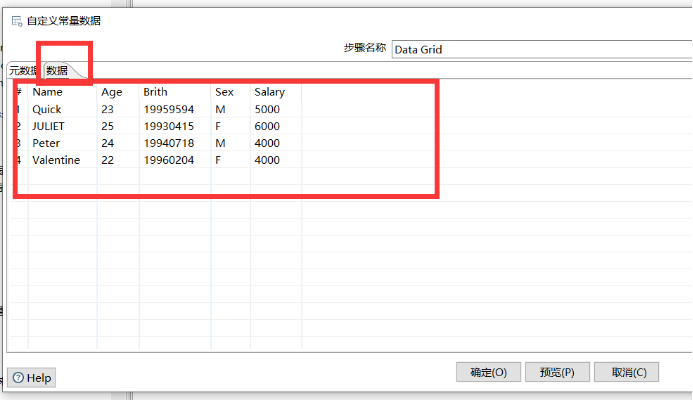
Task: Select Peter's salary cell 4000
Action: (276, 143)
